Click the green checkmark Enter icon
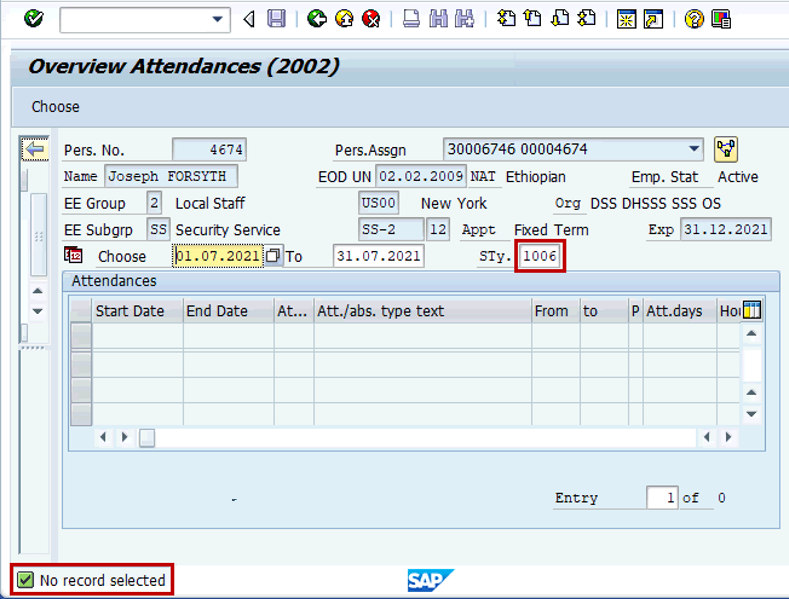The image size is (789, 599). tap(34, 19)
